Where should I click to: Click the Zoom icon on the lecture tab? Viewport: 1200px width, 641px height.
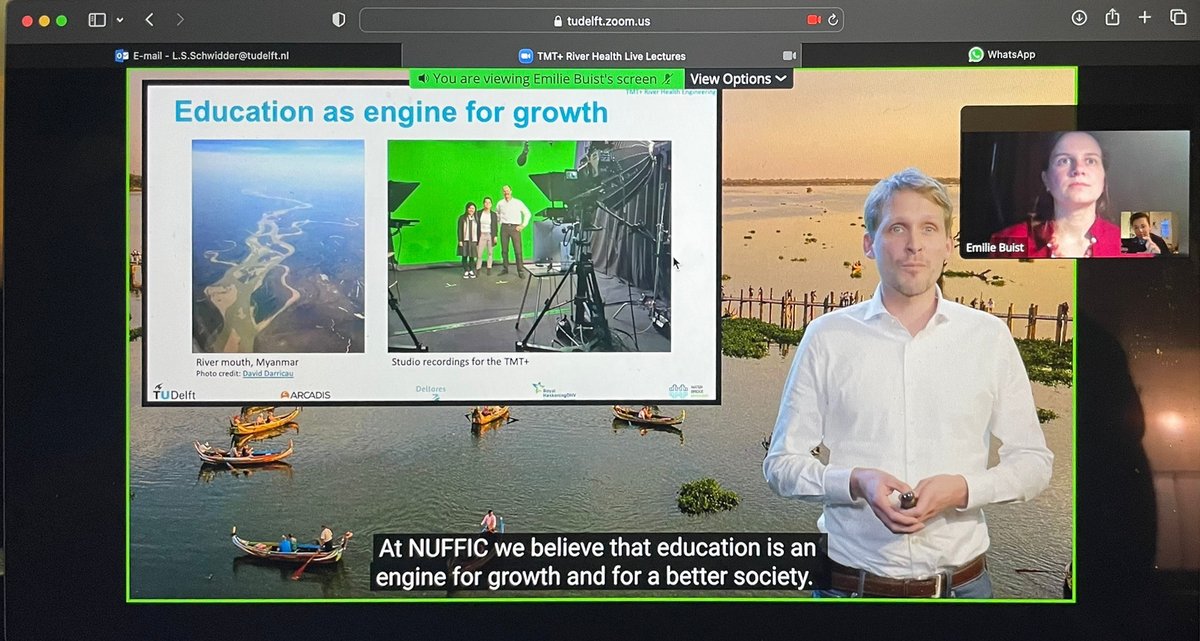pyautogui.click(x=525, y=56)
